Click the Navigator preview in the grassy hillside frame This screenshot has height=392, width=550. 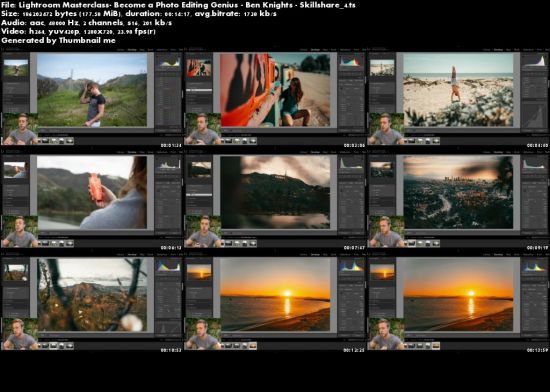point(16,68)
